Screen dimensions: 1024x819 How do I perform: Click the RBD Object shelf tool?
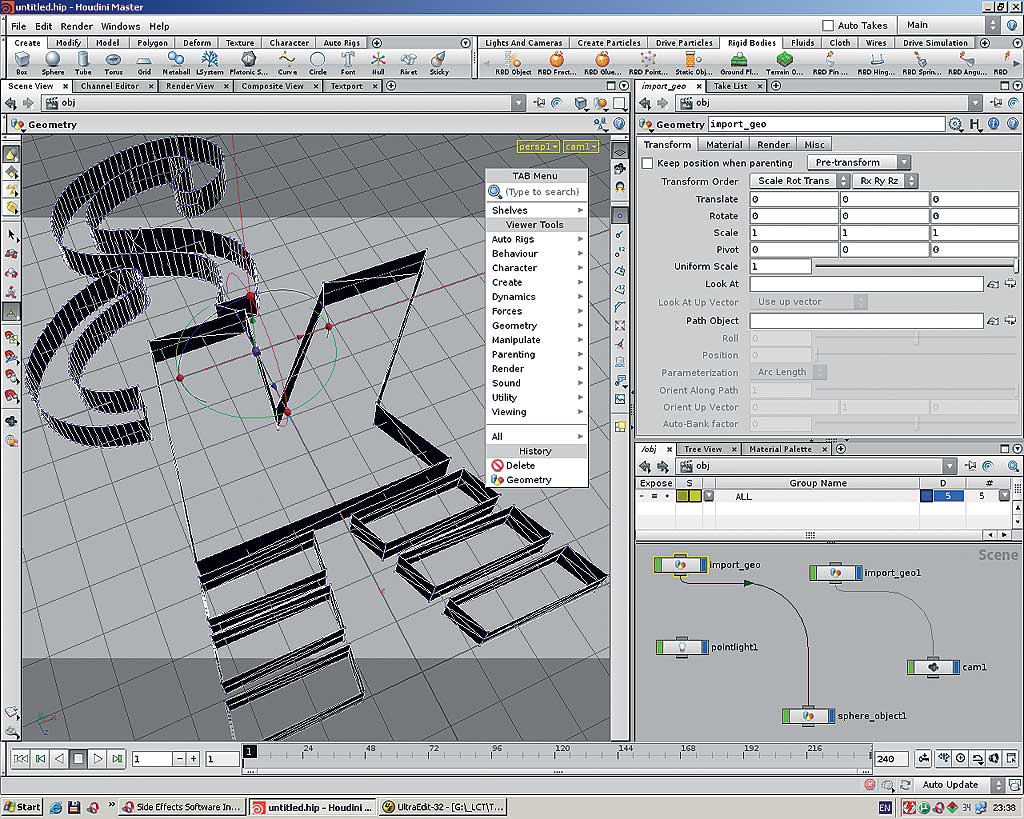[x=513, y=63]
